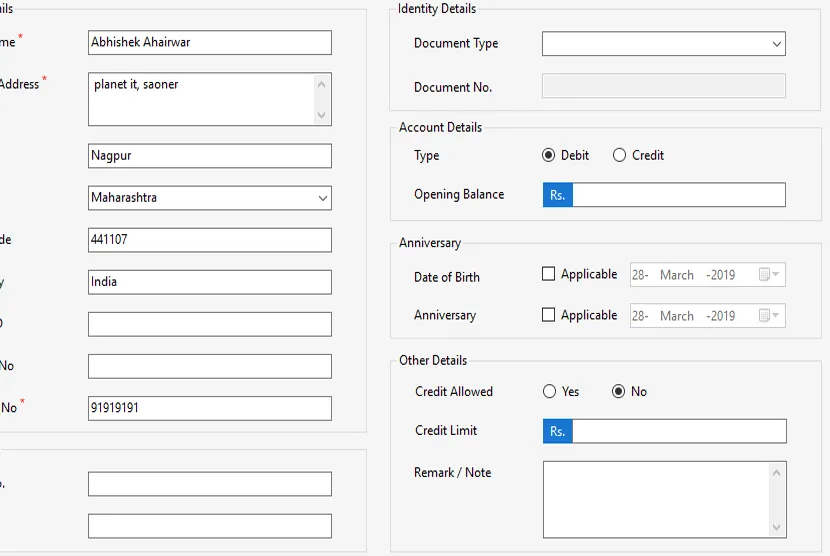This screenshot has height=556, width=830.
Task: Enable Date of Birth Applicable checkbox
Action: (548, 274)
